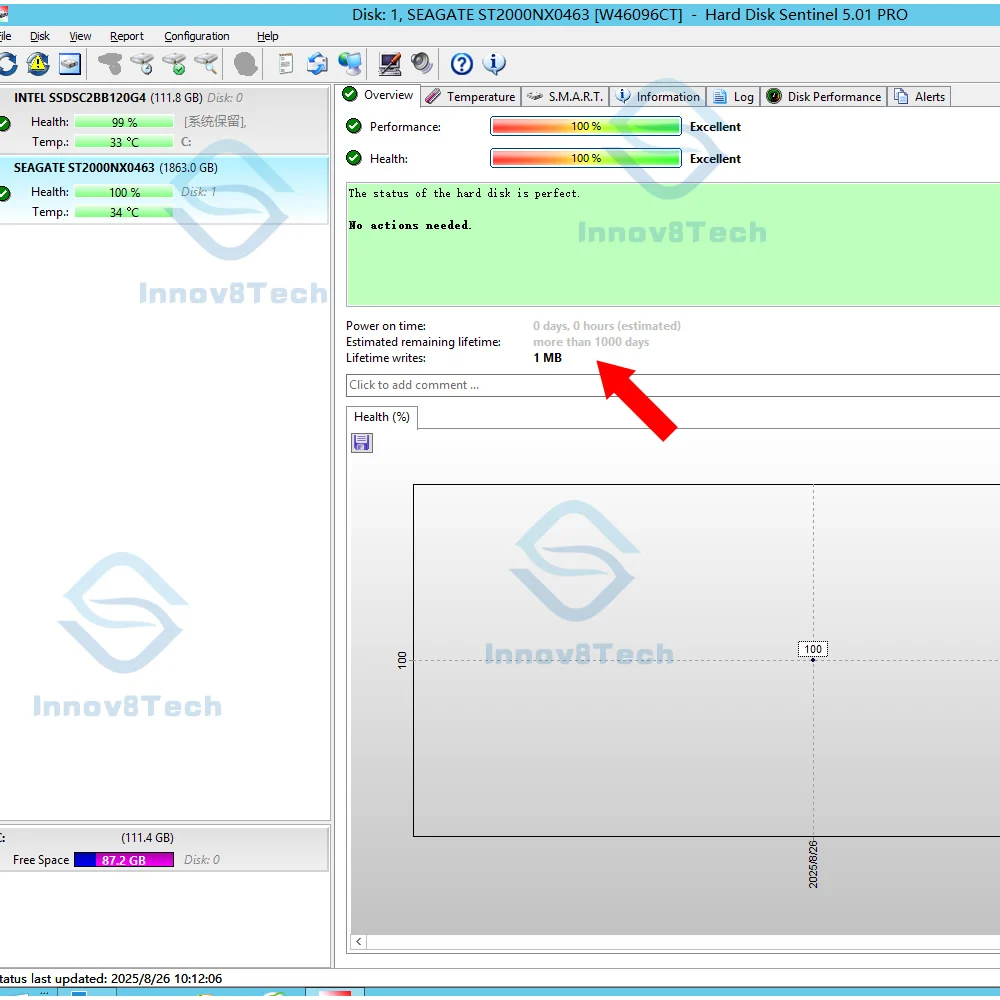
Task: Click 'Excellent' next to Performance bar
Action: click(715, 126)
